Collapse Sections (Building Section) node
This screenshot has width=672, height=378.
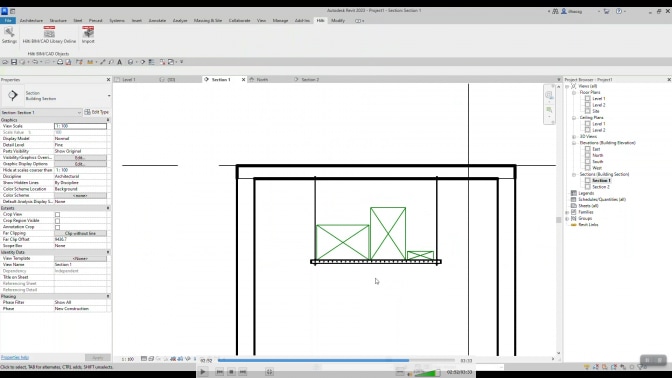[x=574, y=174]
